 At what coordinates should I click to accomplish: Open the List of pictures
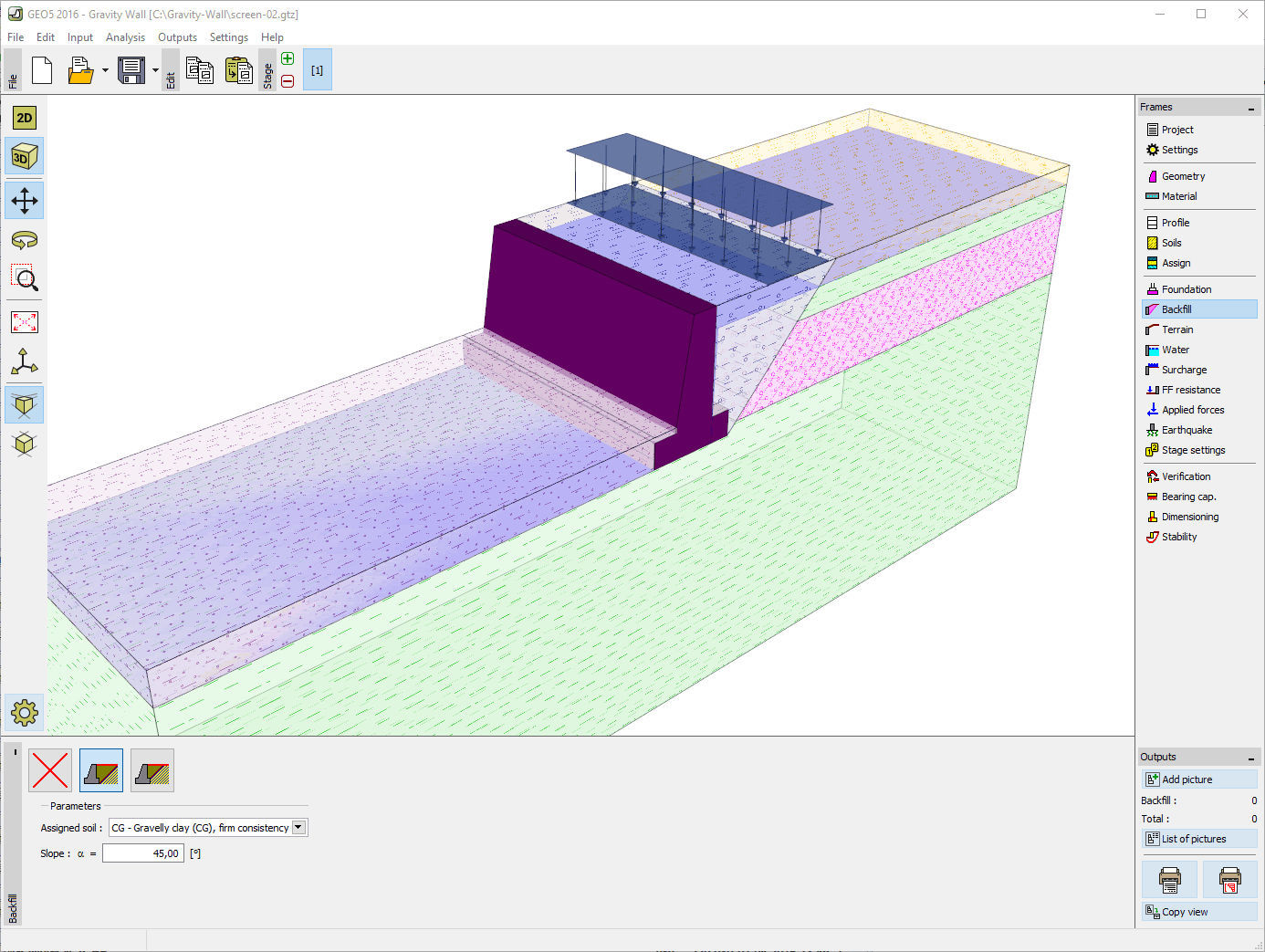pos(1194,838)
